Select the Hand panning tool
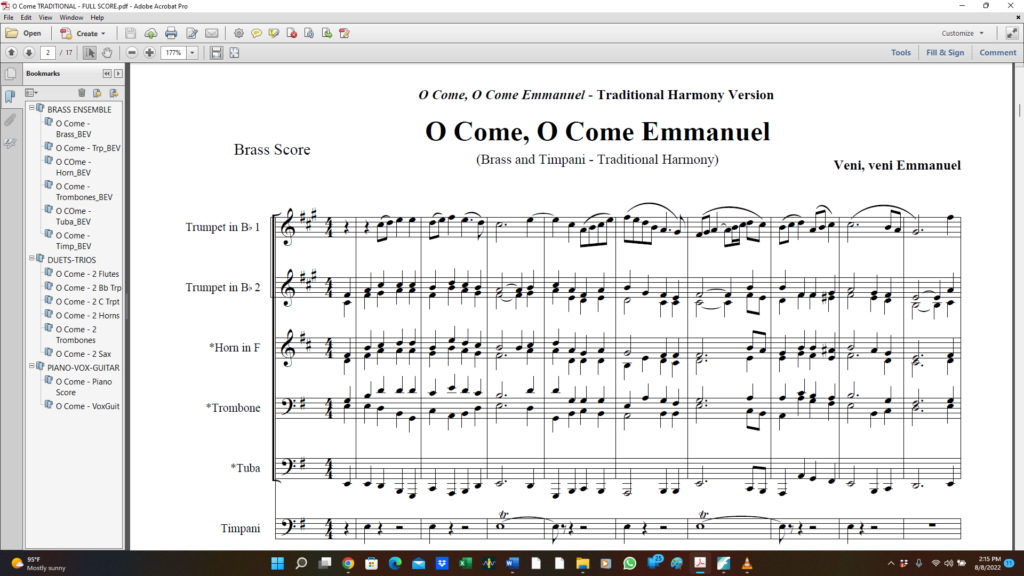The width and height of the screenshot is (1024, 576). [107, 53]
